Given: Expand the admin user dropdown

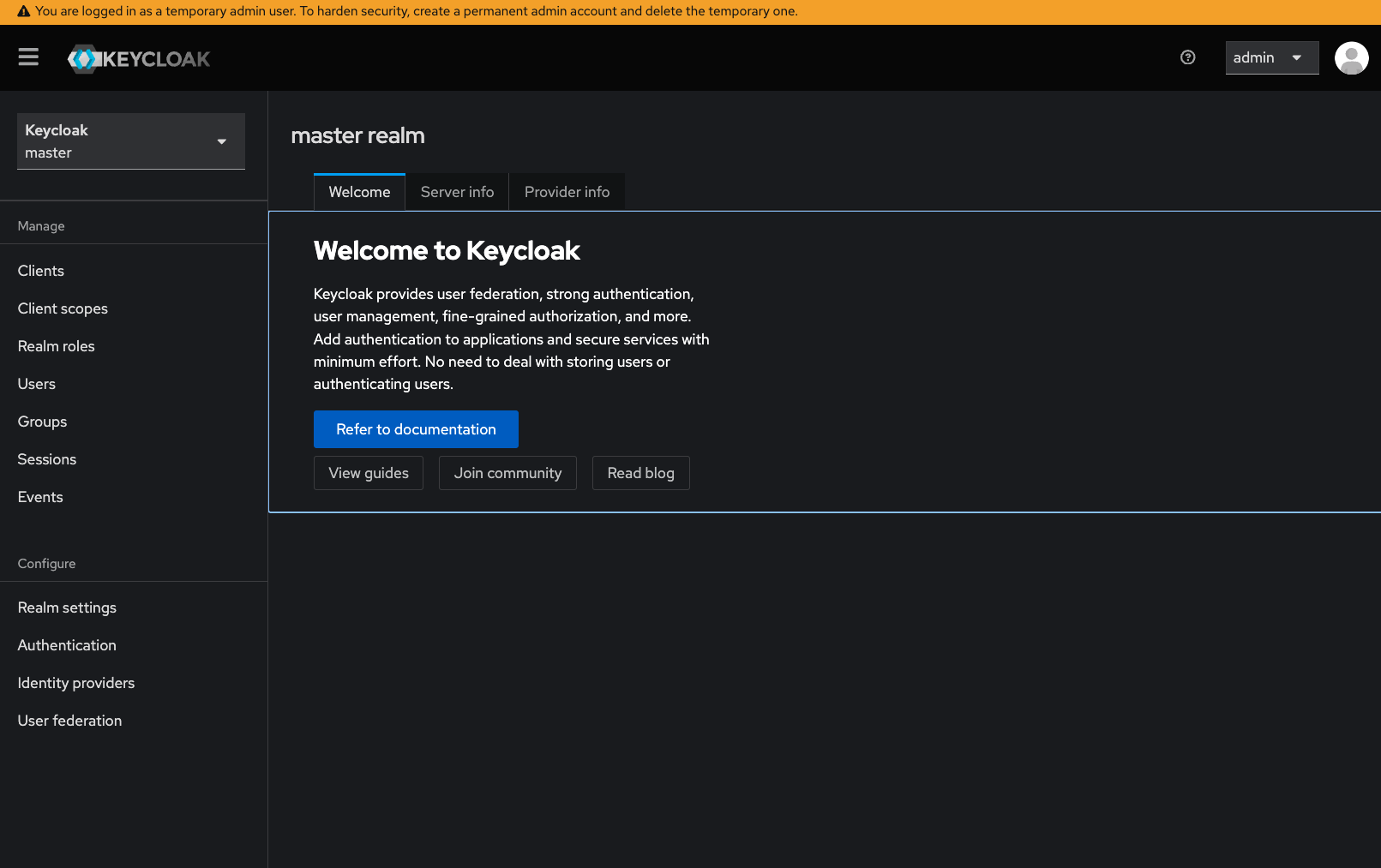Looking at the screenshot, I should tap(1271, 57).
